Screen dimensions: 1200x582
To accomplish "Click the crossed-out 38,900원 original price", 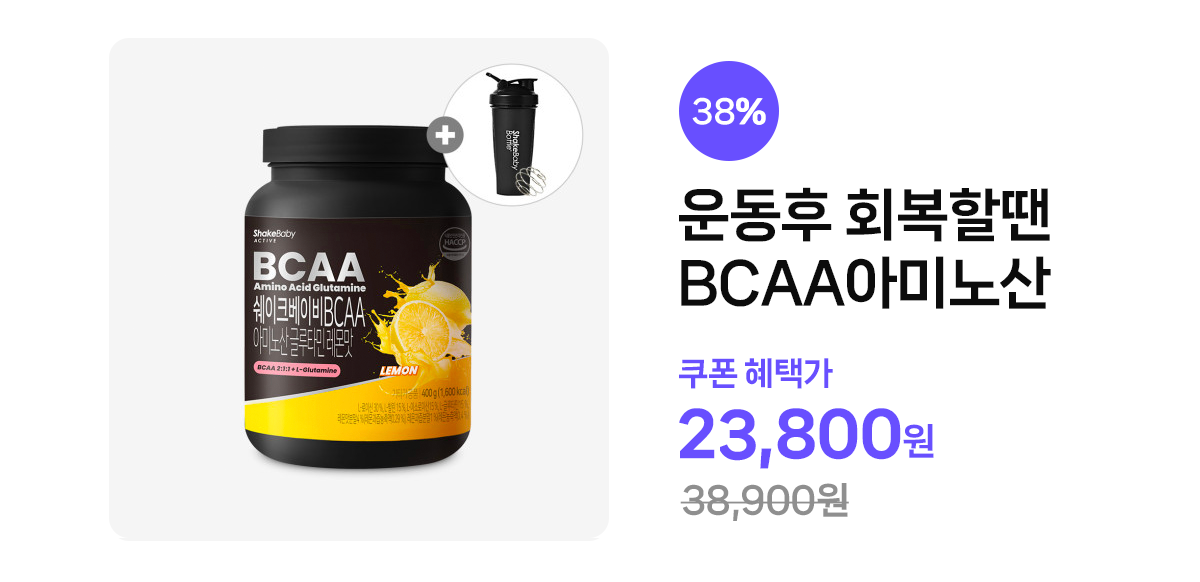I will 765,501.
